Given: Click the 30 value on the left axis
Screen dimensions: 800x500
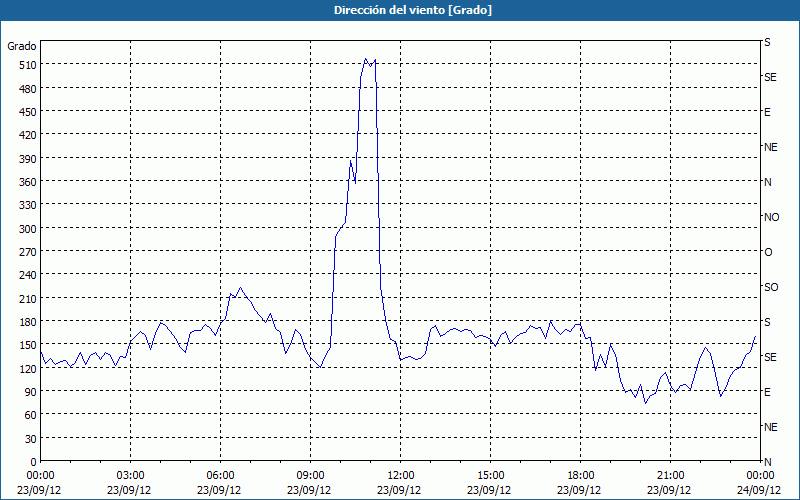Looking at the screenshot, I should [x=31, y=439].
